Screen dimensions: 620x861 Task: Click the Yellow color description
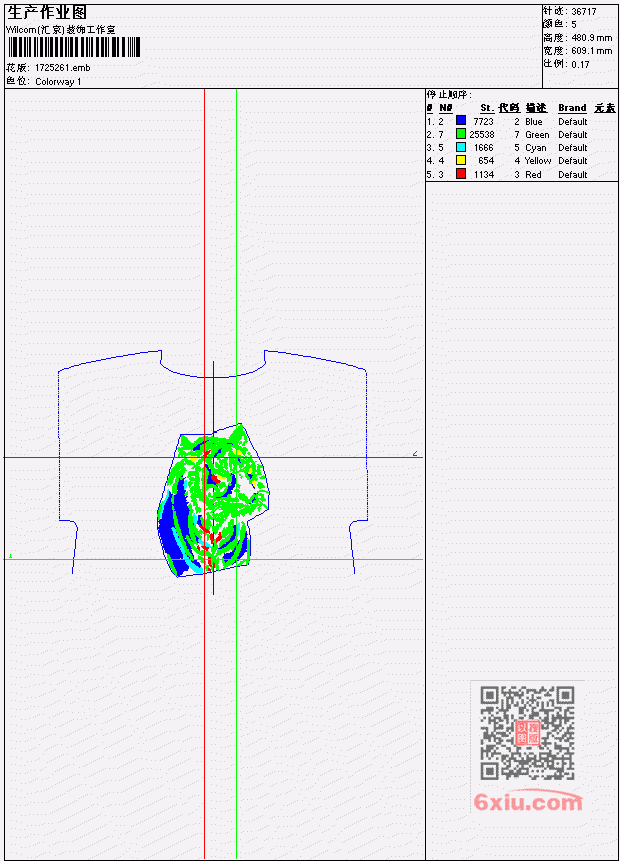coord(538,161)
